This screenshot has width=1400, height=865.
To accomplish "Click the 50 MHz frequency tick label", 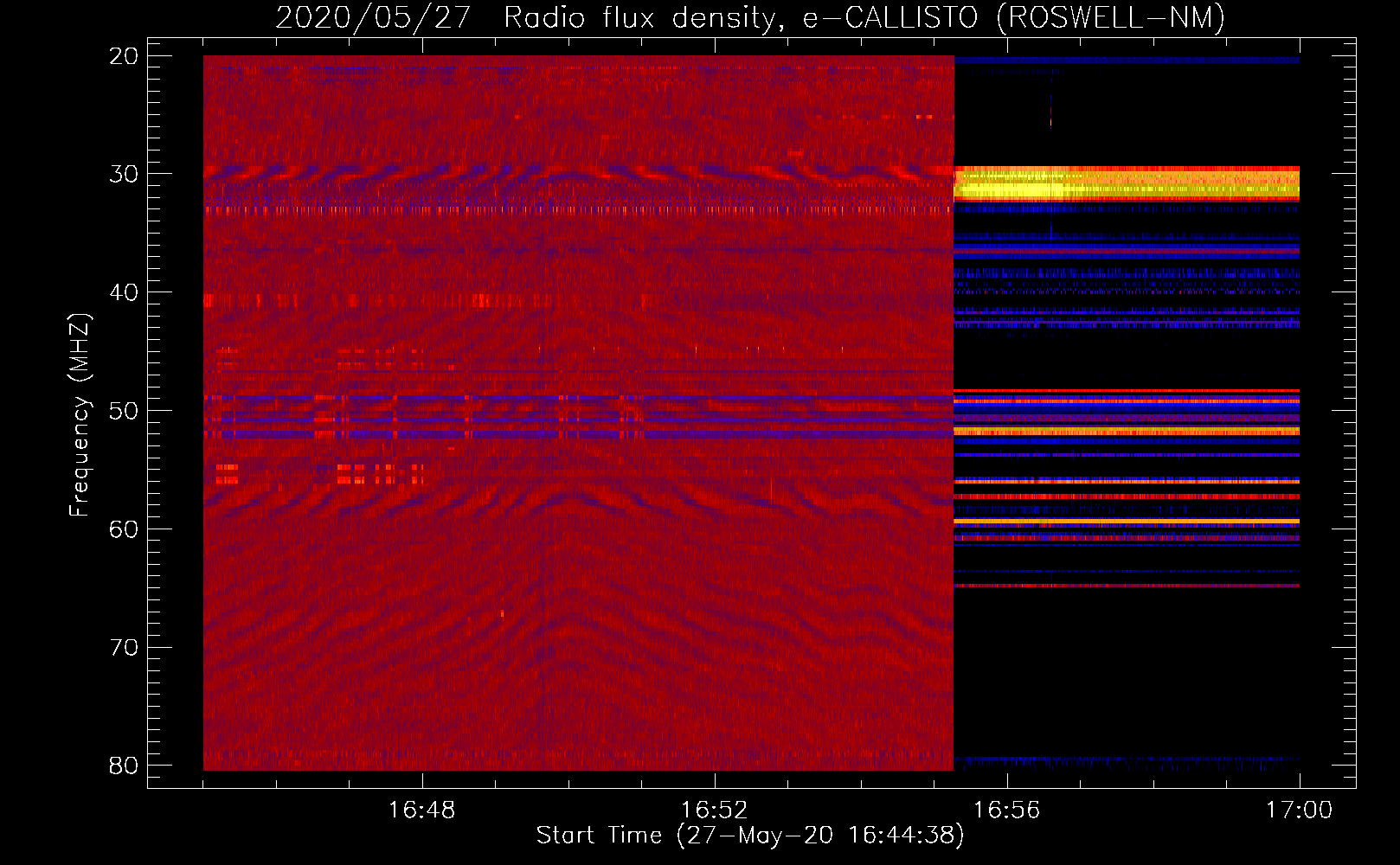I will [x=124, y=411].
